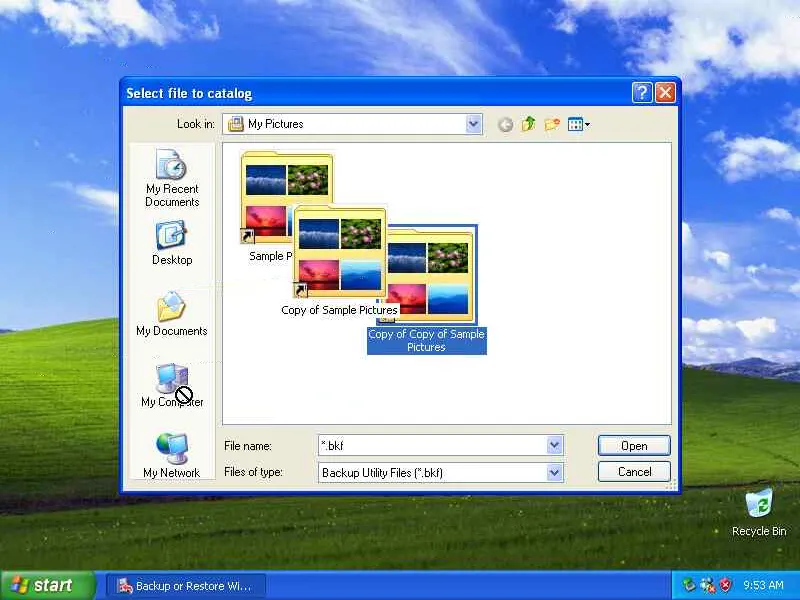Image resolution: width=800 pixels, height=600 pixels.
Task: Open the Recycle Bin desktop icon
Action: coord(759,513)
